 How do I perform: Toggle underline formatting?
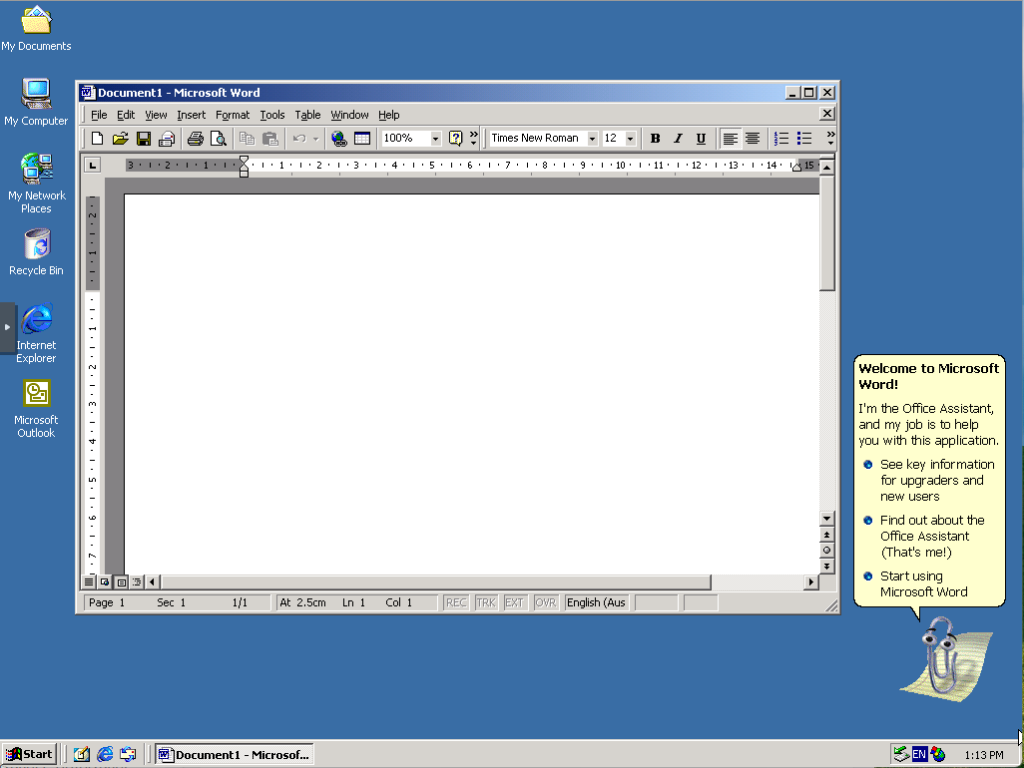pos(701,138)
